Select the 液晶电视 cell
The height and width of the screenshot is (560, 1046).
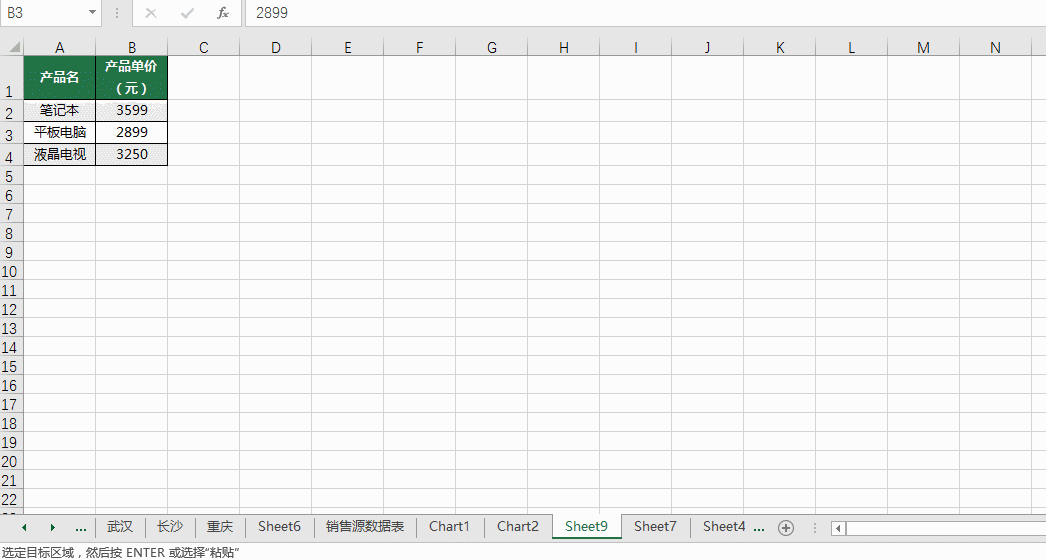pos(59,154)
